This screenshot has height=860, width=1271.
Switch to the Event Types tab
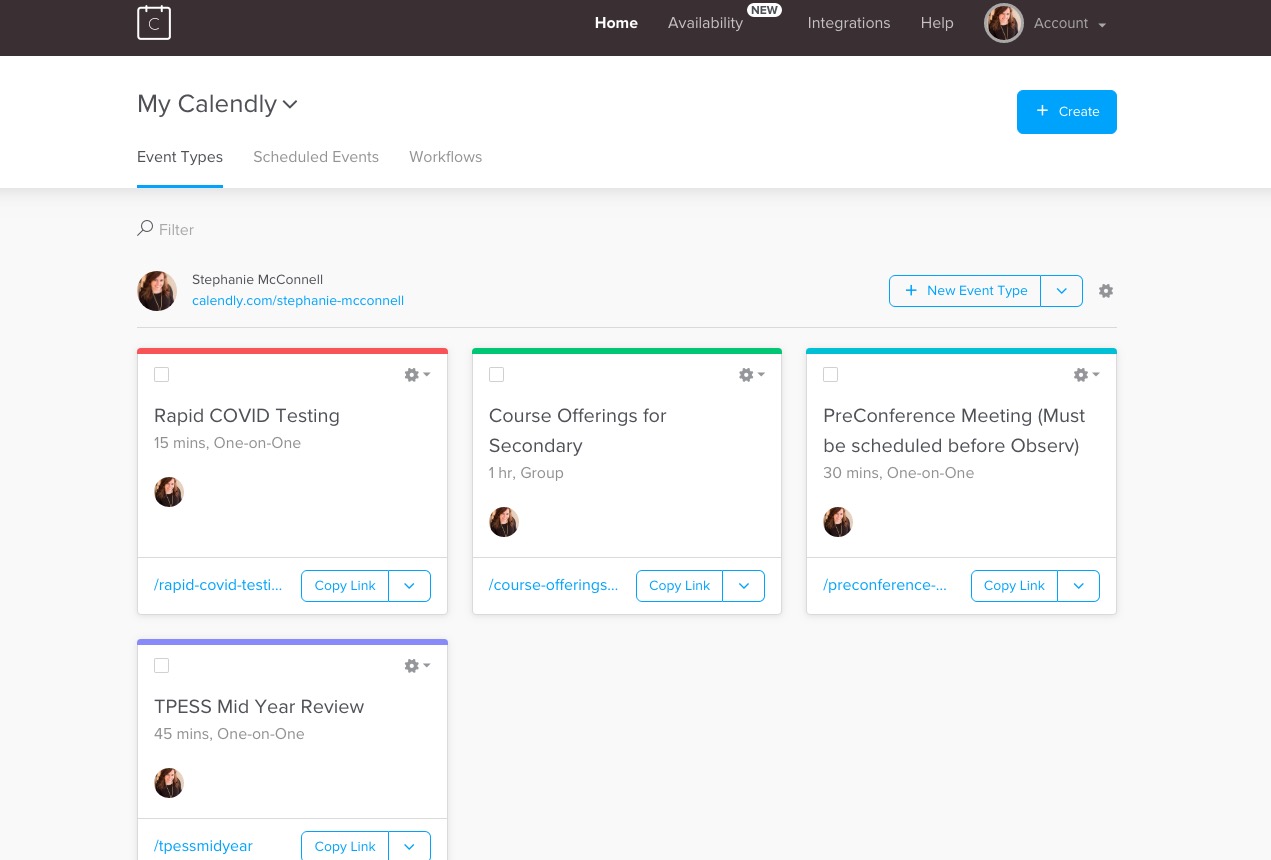click(180, 157)
